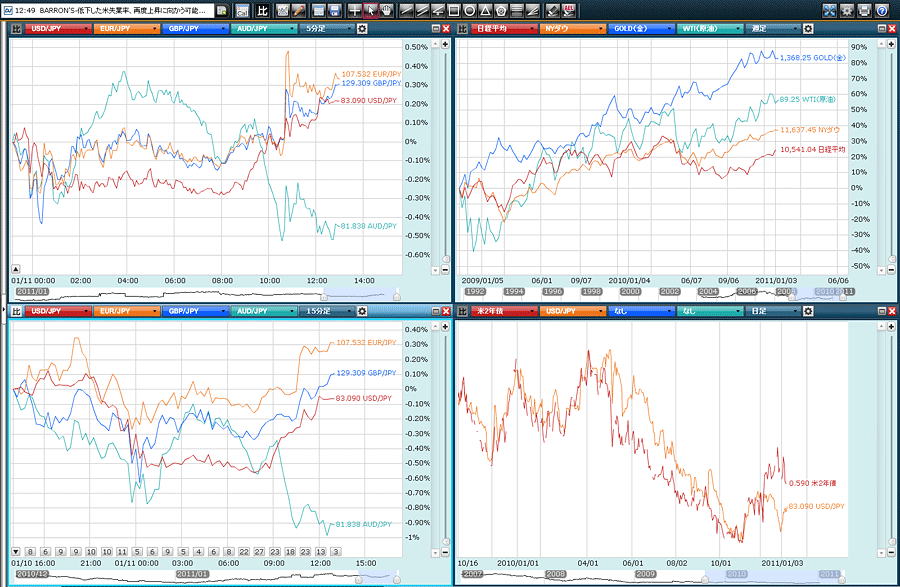Screen dimensions: 900x587
Task: Click the printer icon in toolbar
Action: tap(864, 10)
